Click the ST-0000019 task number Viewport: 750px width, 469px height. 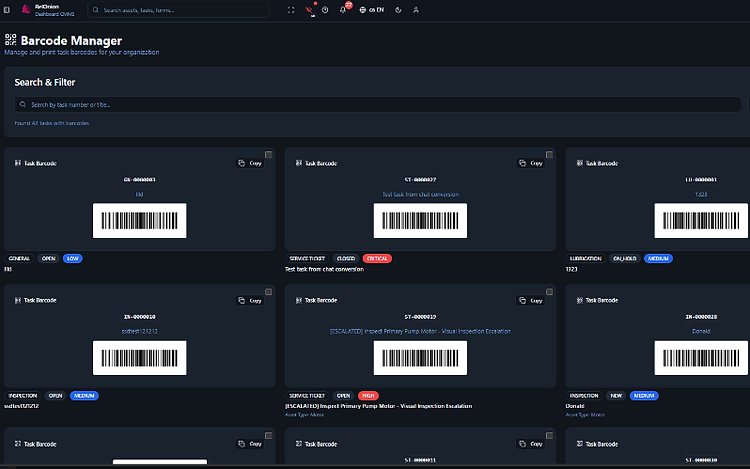coord(420,316)
